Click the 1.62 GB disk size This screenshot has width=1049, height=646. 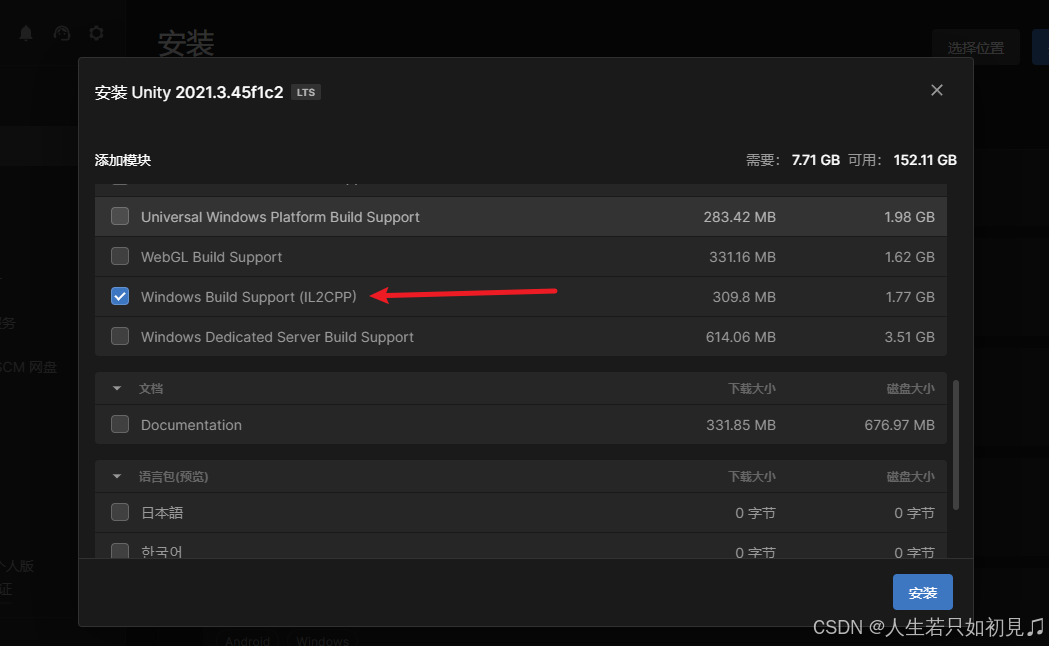point(909,257)
